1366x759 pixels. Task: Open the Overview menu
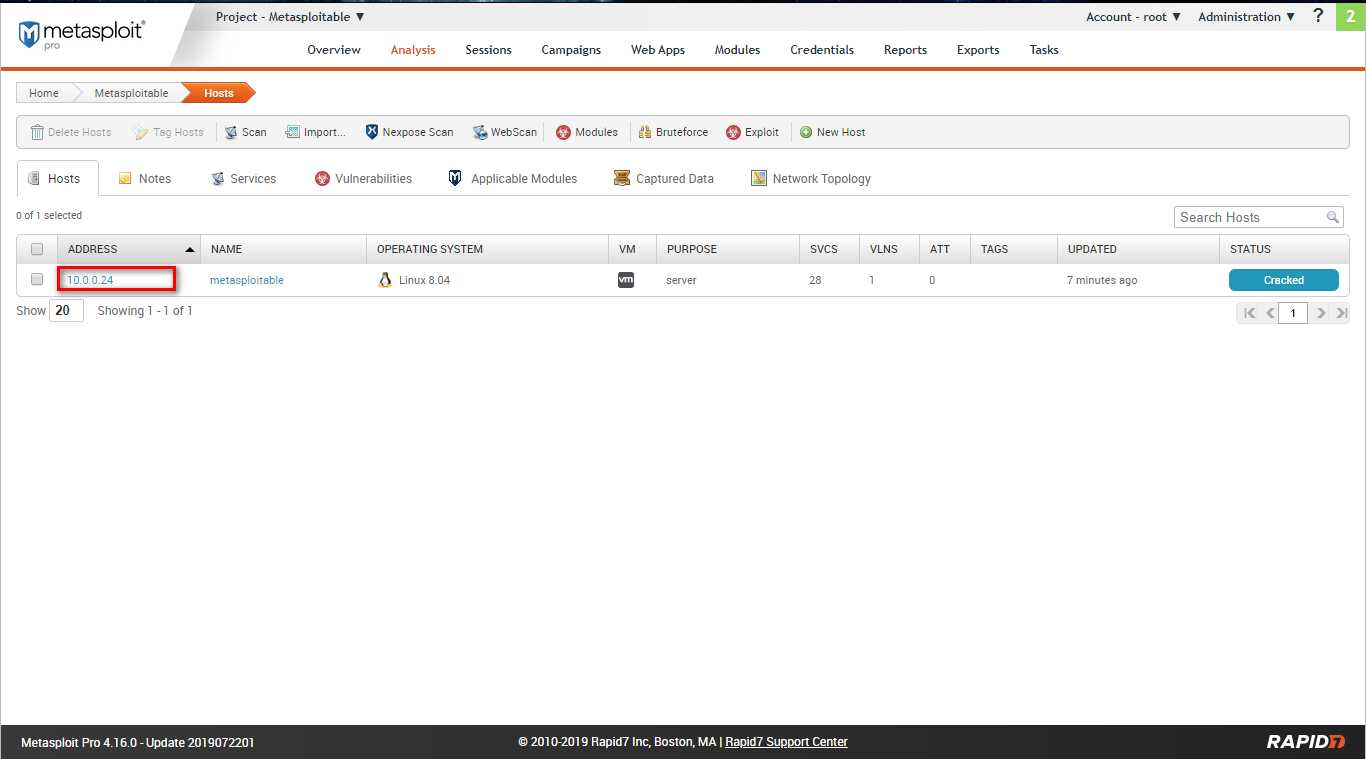(334, 50)
